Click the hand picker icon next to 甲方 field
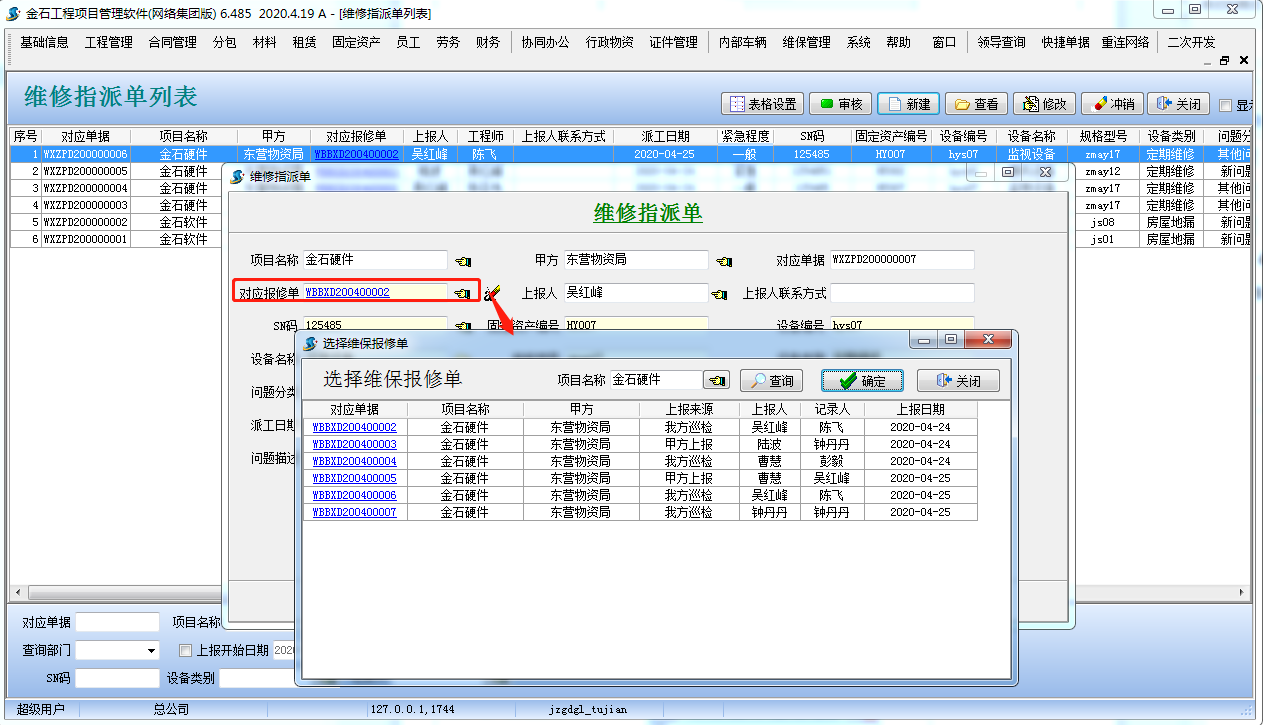 (x=724, y=261)
